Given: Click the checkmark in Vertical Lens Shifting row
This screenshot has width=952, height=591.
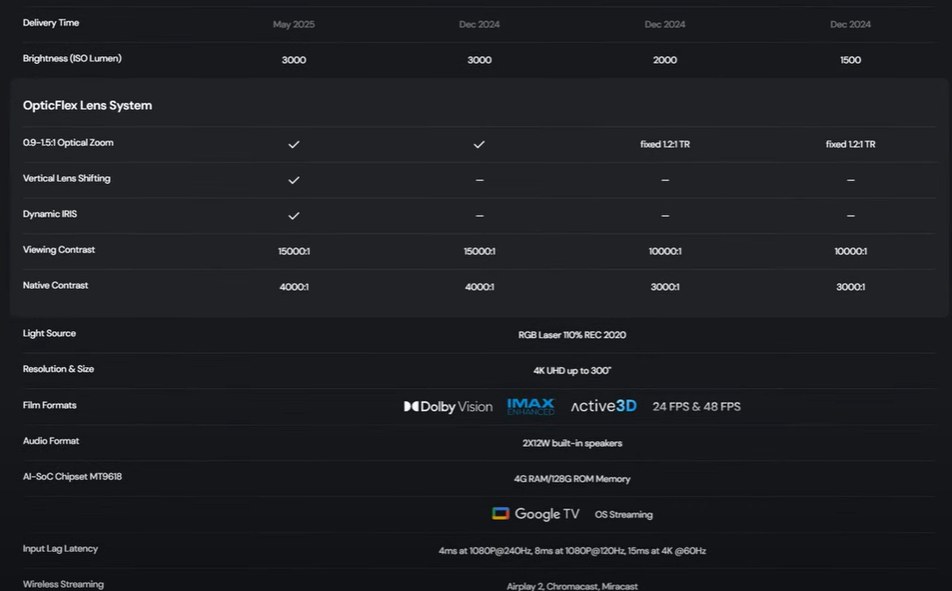Looking at the screenshot, I should [293, 180].
